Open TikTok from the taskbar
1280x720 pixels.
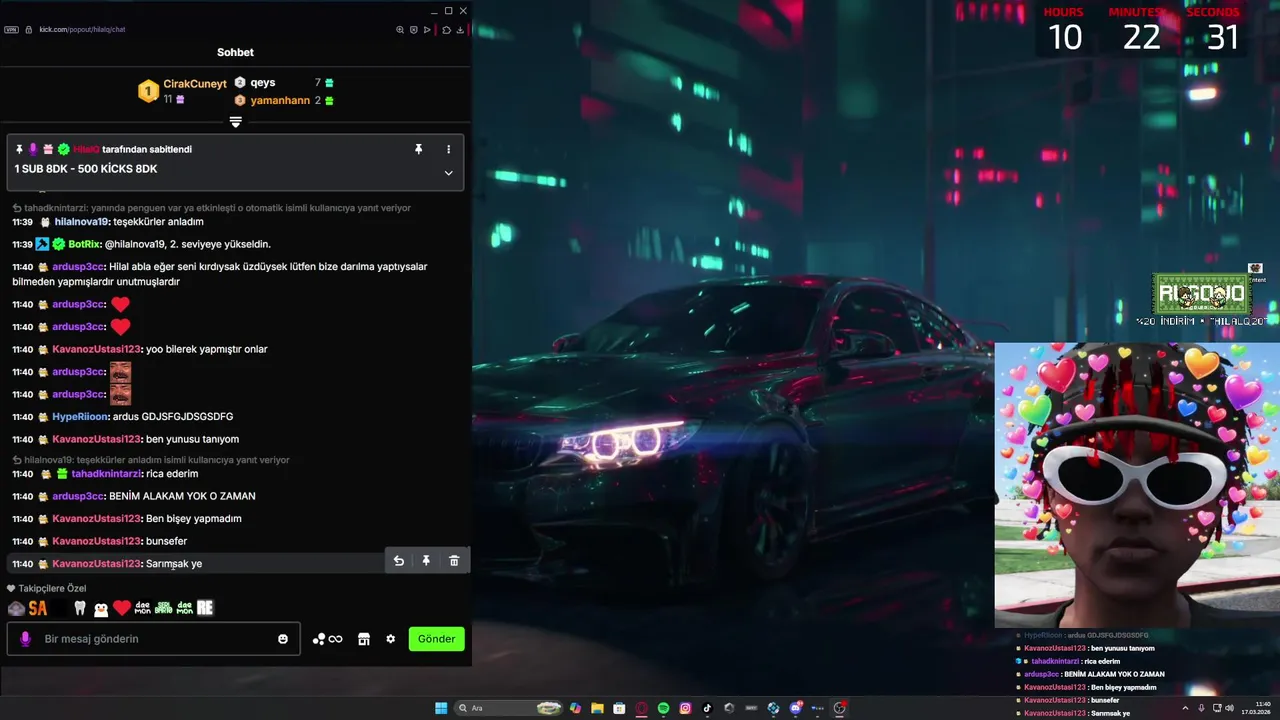pos(707,708)
